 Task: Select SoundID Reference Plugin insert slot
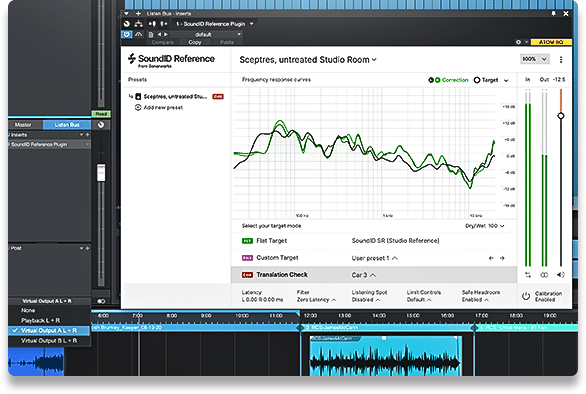[x=49, y=144]
